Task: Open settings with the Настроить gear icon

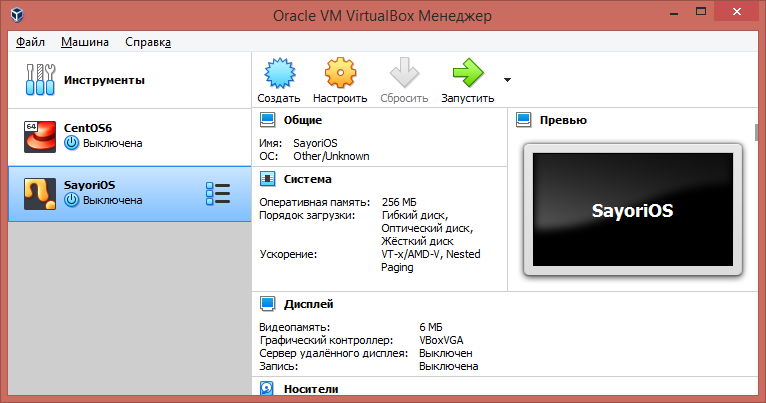Action: [340, 73]
